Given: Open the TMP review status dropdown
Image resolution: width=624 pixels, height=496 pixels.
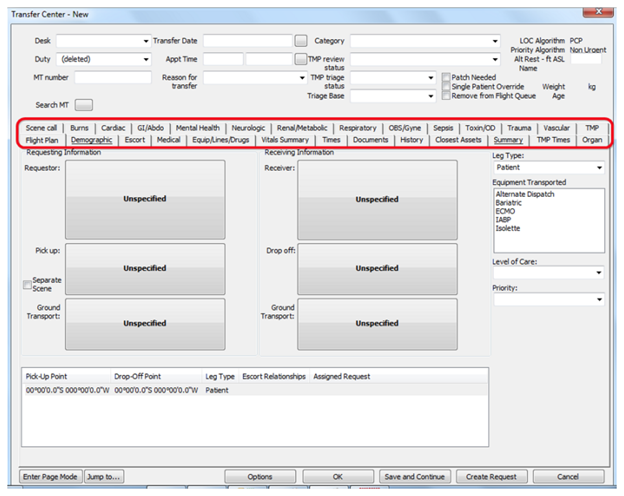Looking at the screenshot, I should (425, 59).
